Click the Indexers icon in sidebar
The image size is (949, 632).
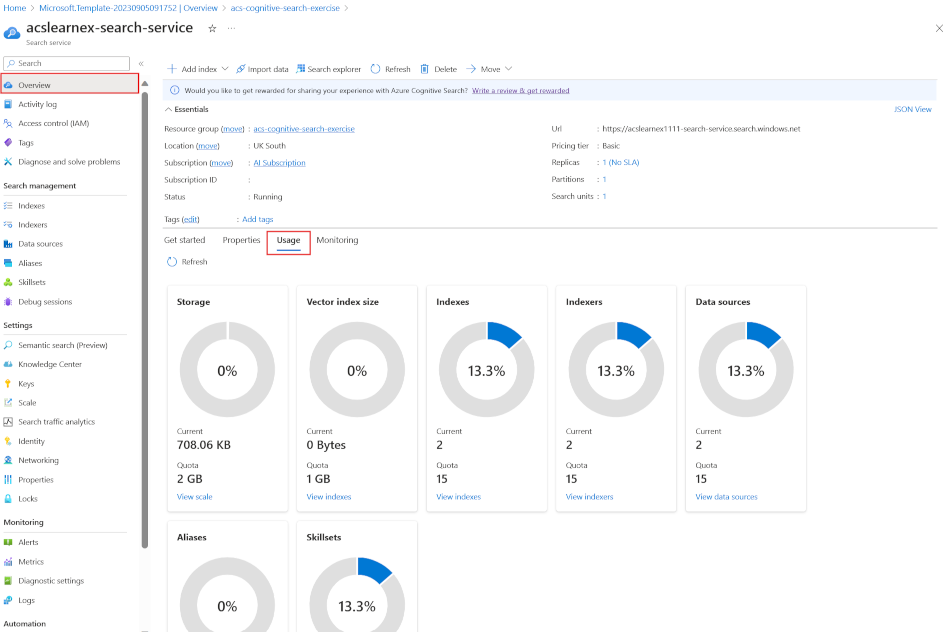click(x=8, y=225)
